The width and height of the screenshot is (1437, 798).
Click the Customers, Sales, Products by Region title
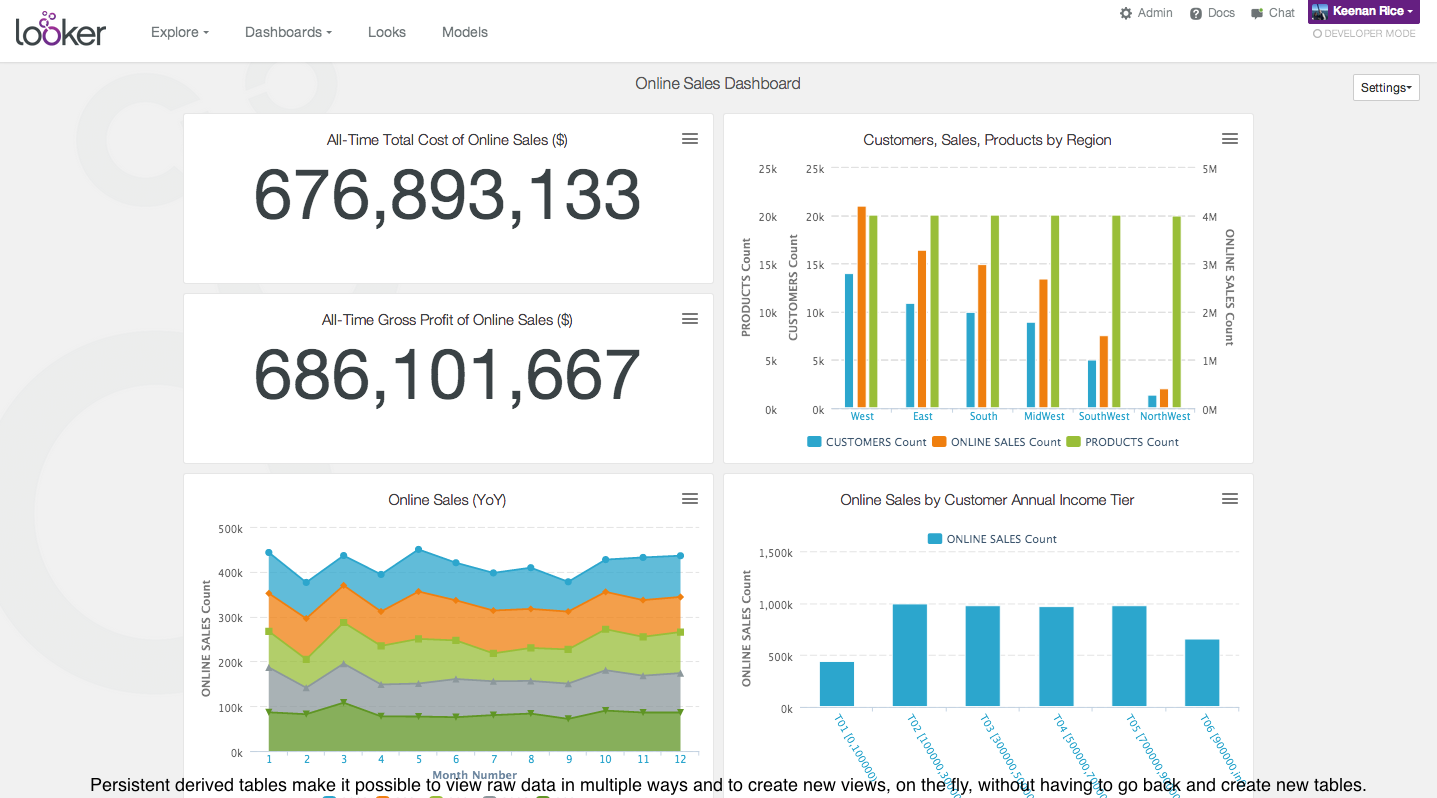[988, 140]
